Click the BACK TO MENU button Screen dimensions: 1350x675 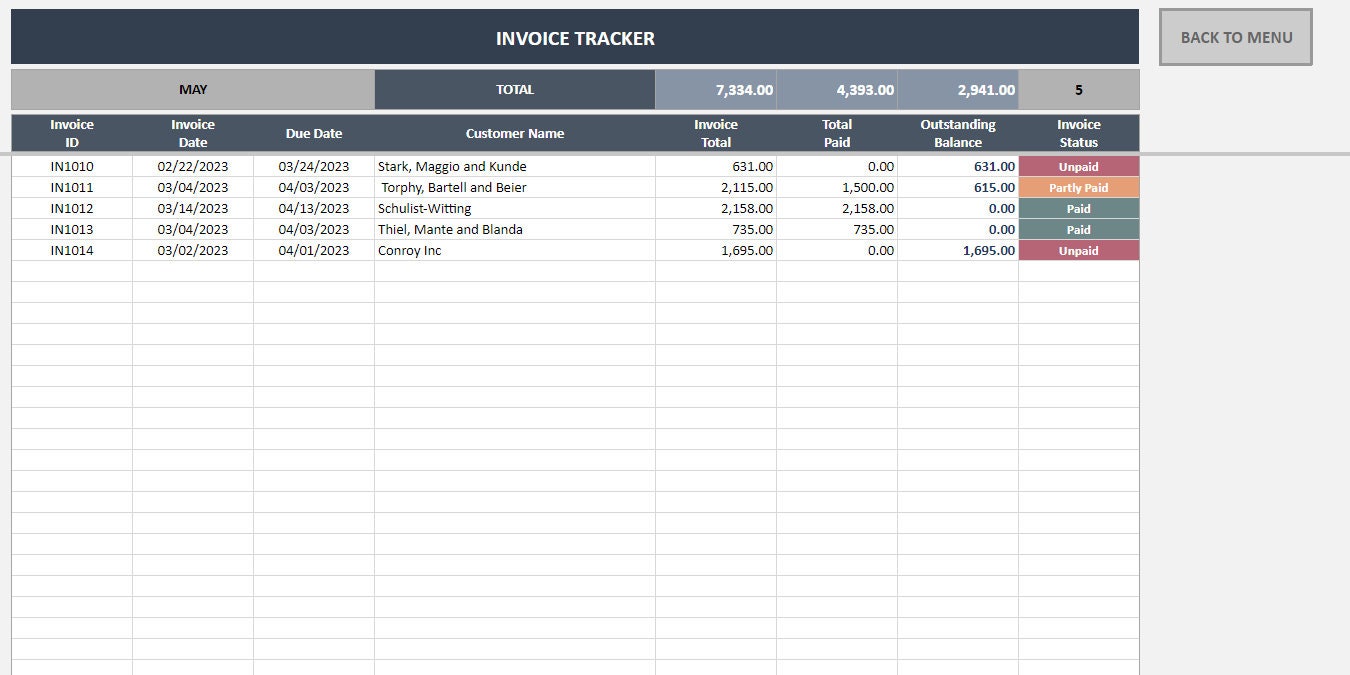tap(1236, 37)
